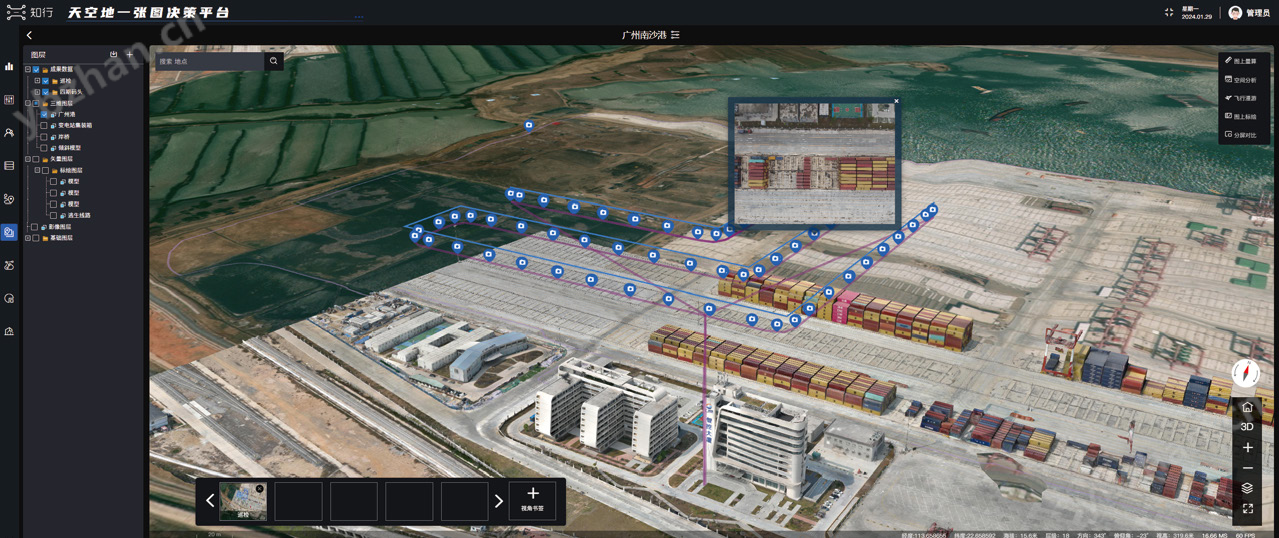Click the switch icon next to 广州南沙港 title
This screenshot has width=1279, height=538.
[x=675, y=35]
